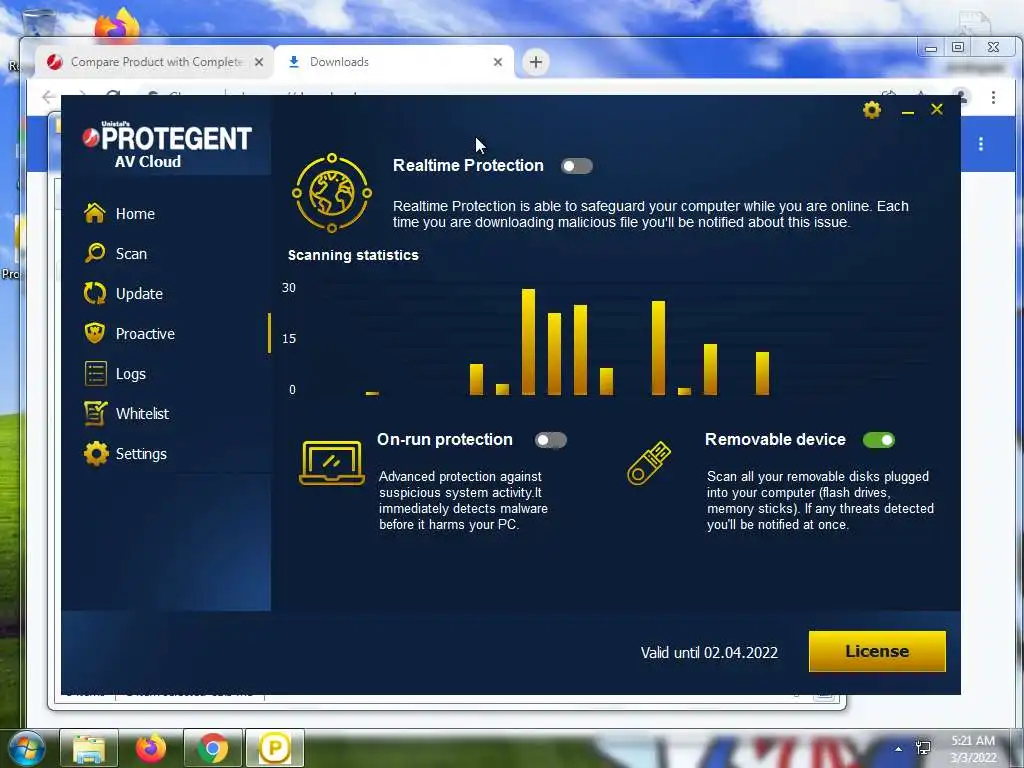
Task: Click the Chrome back arrow
Action: click(x=49, y=97)
